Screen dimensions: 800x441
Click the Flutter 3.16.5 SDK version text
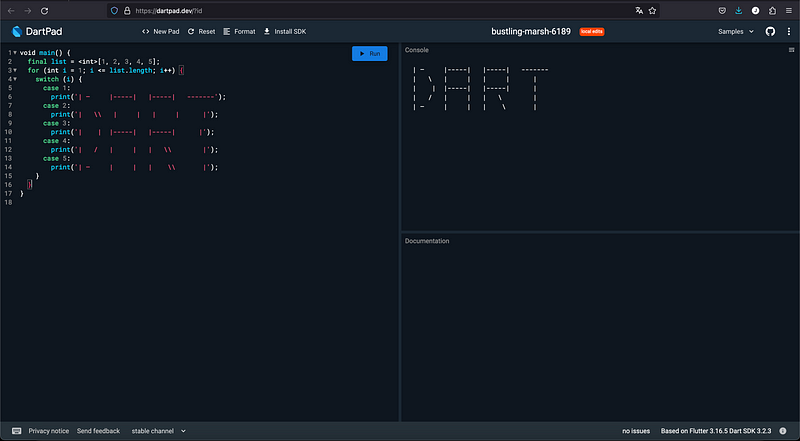[716, 431]
